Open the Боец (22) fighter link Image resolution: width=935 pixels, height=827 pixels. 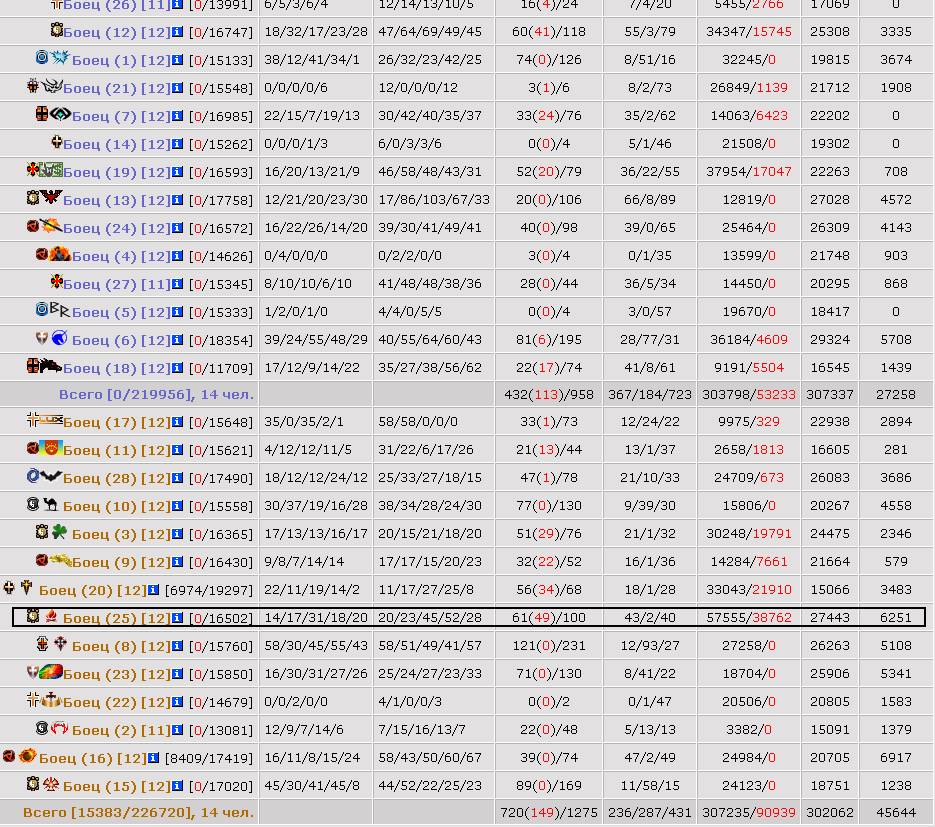[x=100, y=702]
